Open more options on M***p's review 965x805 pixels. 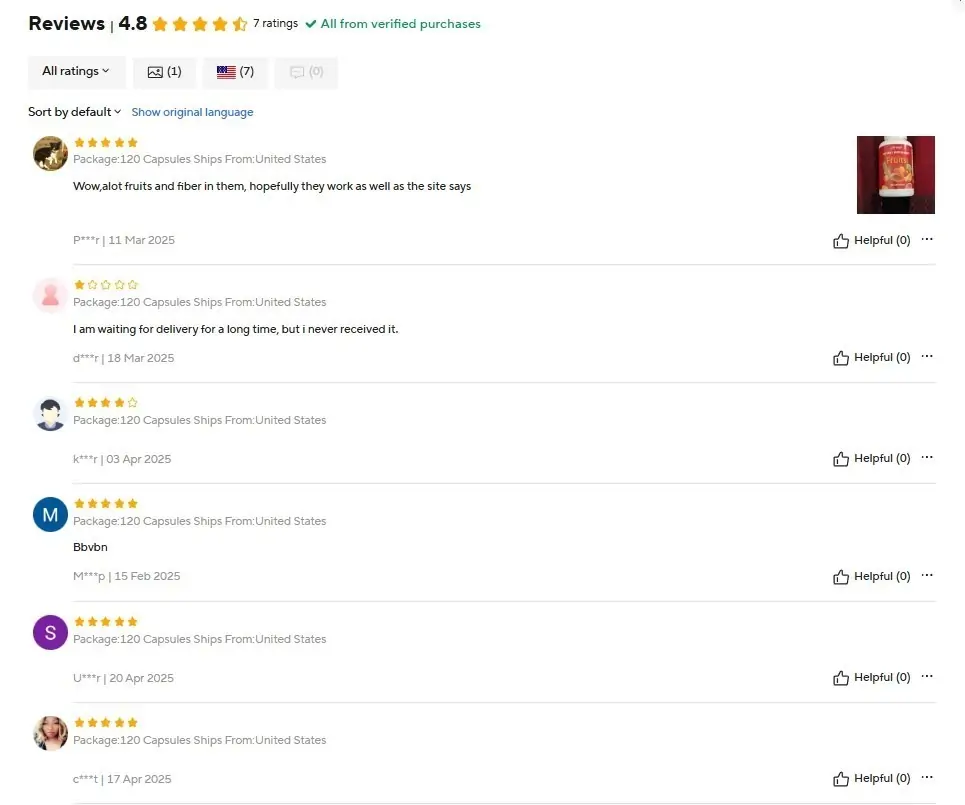[x=927, y=575]
